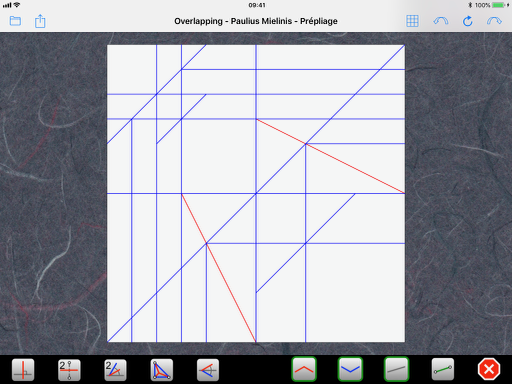Toggle gray crease line type

click(396, 369)
